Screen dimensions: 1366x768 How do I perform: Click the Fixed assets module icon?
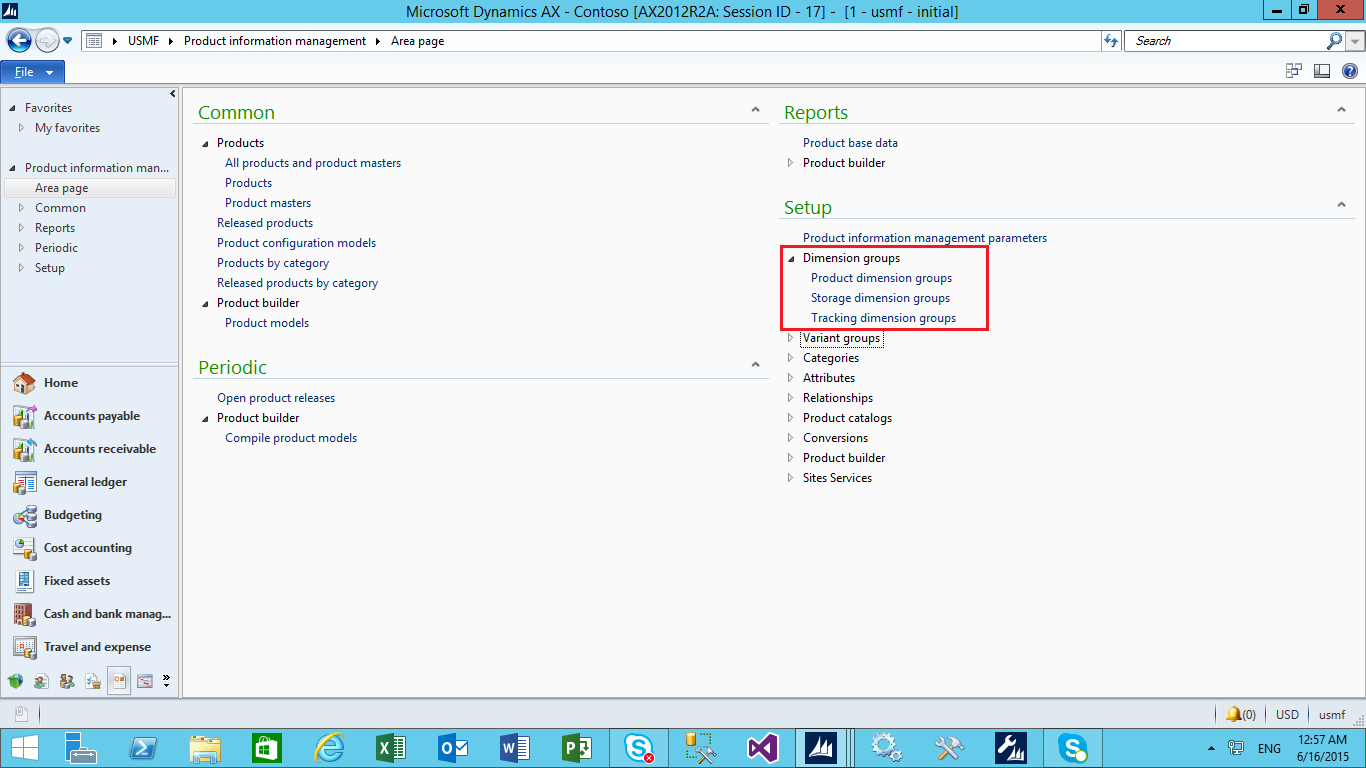(x=25, y=581)
